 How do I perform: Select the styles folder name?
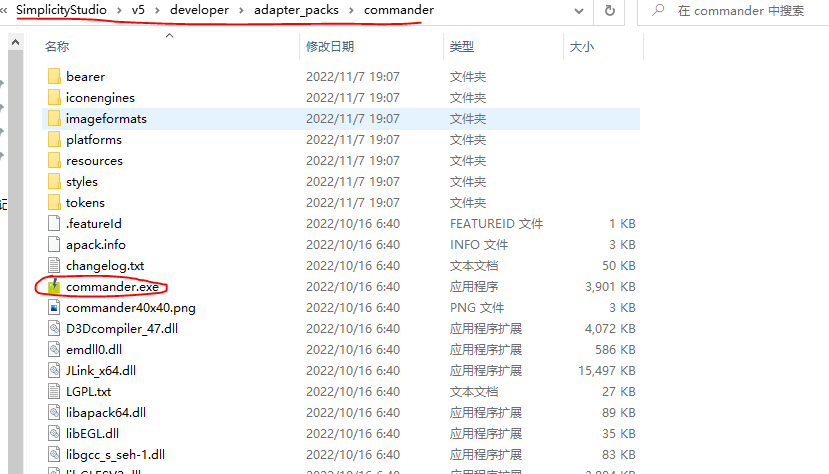(x=81, y=182)
